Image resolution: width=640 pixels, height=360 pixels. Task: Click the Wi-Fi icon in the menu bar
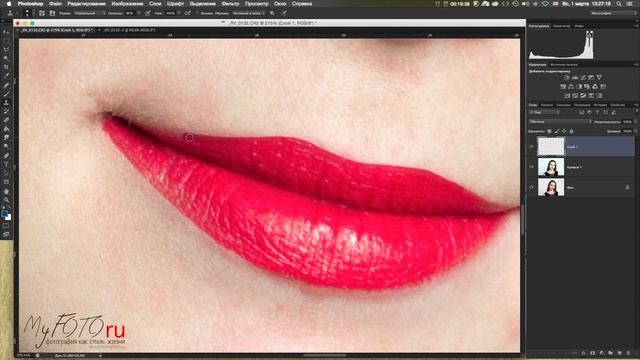tap(545, 4)
